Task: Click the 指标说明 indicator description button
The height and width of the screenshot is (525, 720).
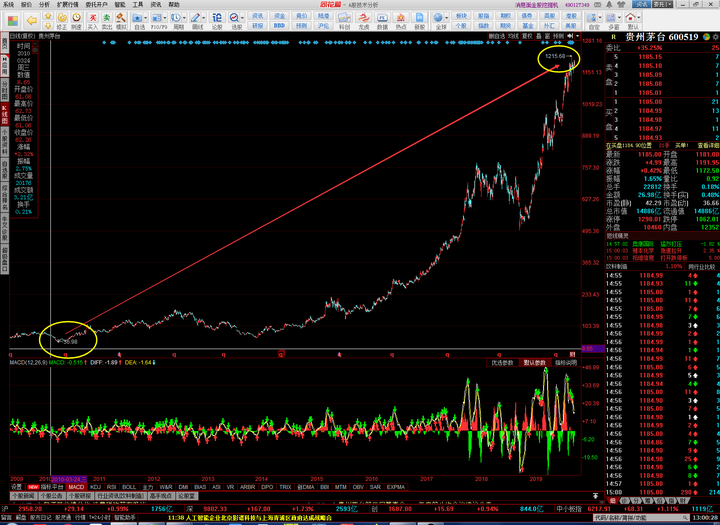Action: click(x=566, y=363)
